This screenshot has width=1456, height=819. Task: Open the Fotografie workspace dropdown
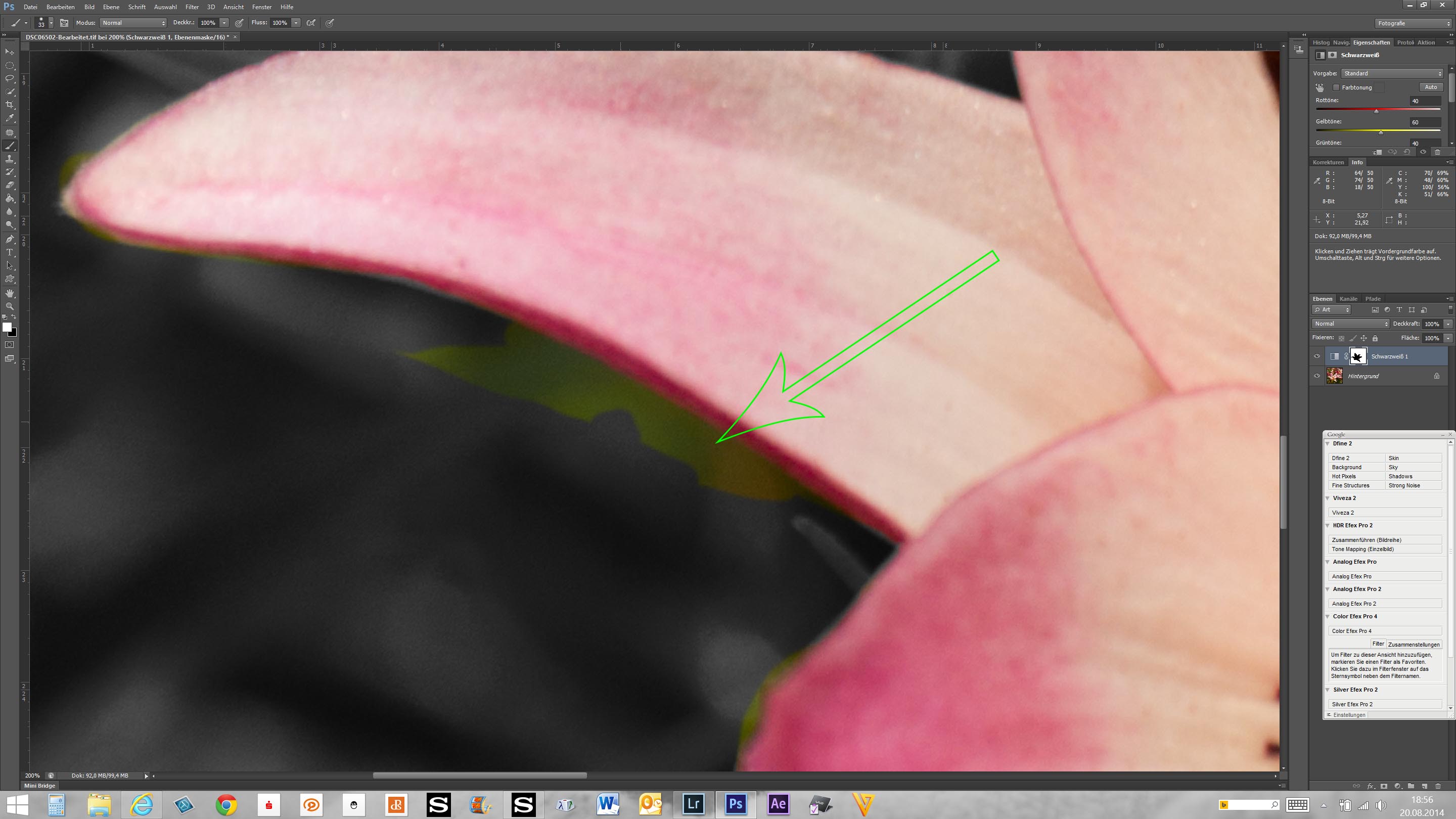(1413, 23)
